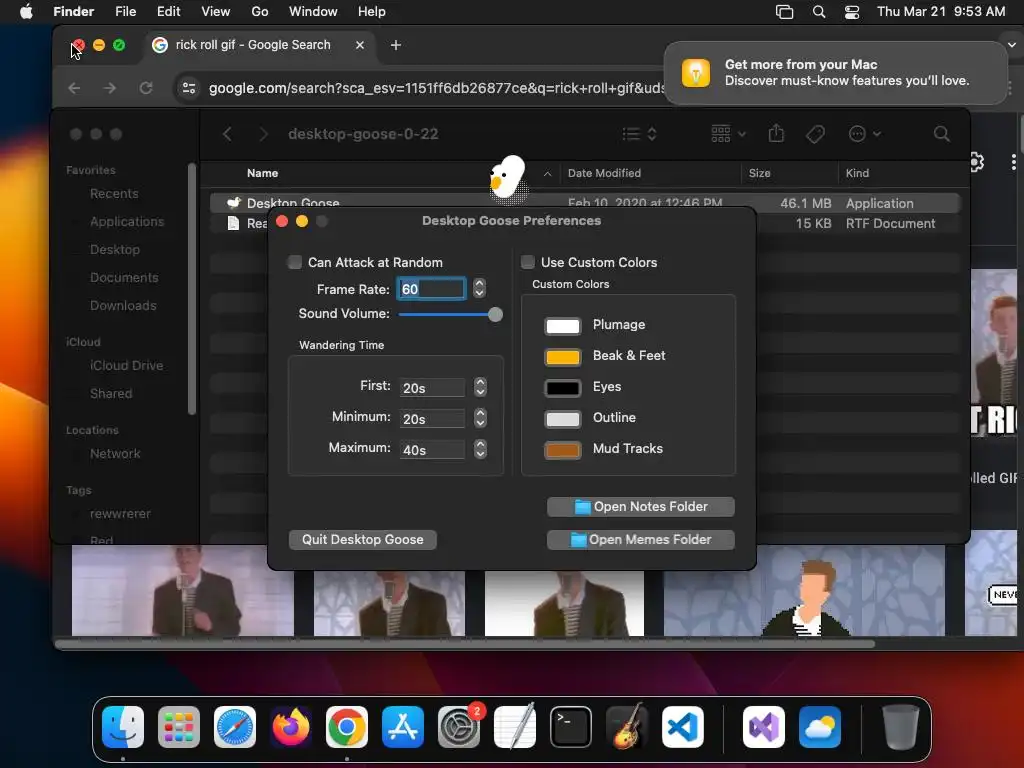Click the pixel-art Rick Astley thumbnail
The image size is (1024, 768).
click(804, 590)
